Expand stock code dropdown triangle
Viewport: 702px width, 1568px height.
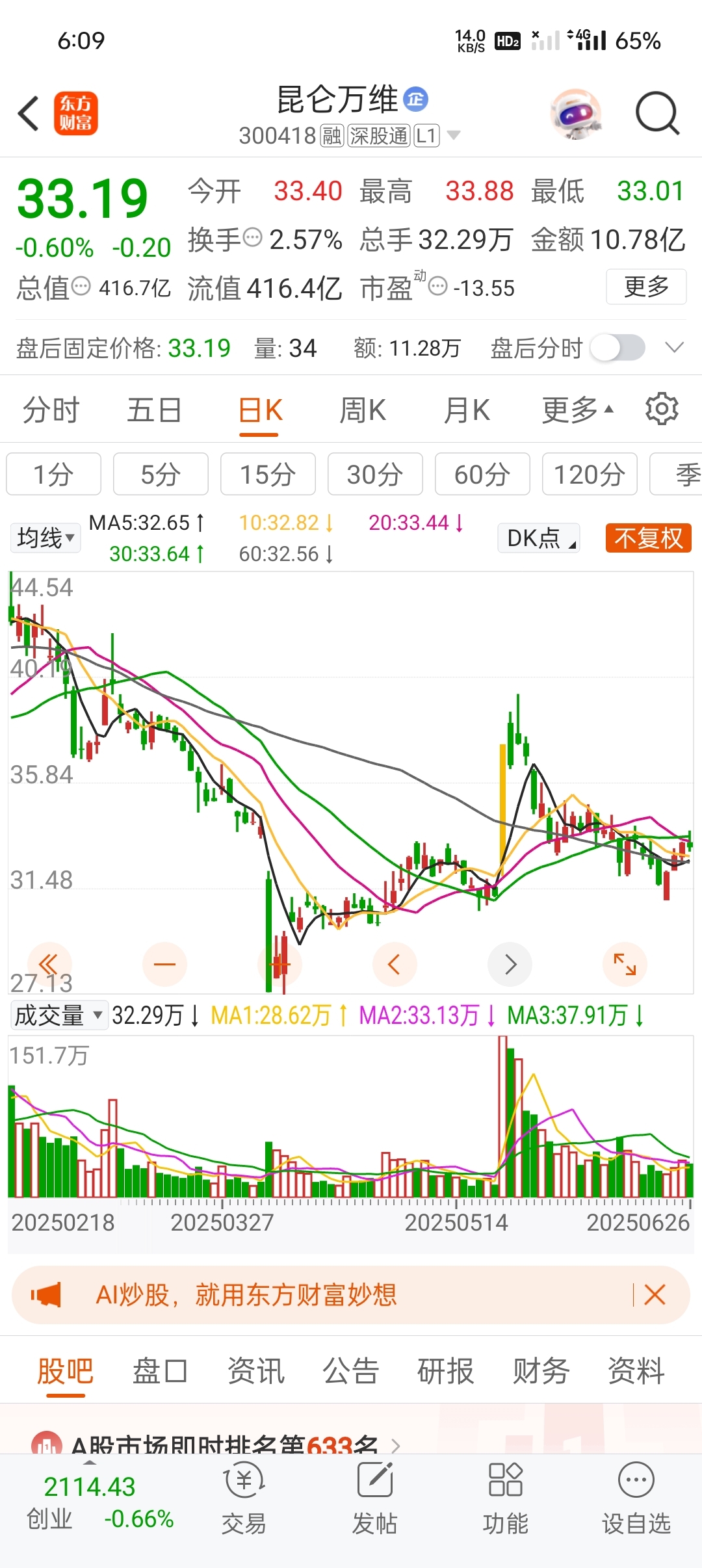(454, 135)
